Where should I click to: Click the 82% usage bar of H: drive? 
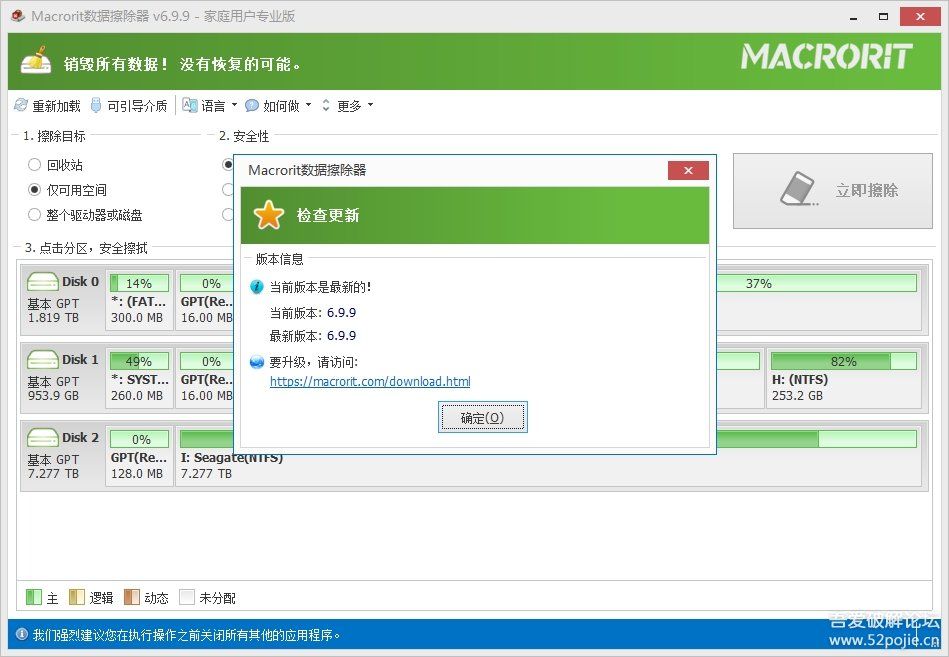tap(844, 361)
